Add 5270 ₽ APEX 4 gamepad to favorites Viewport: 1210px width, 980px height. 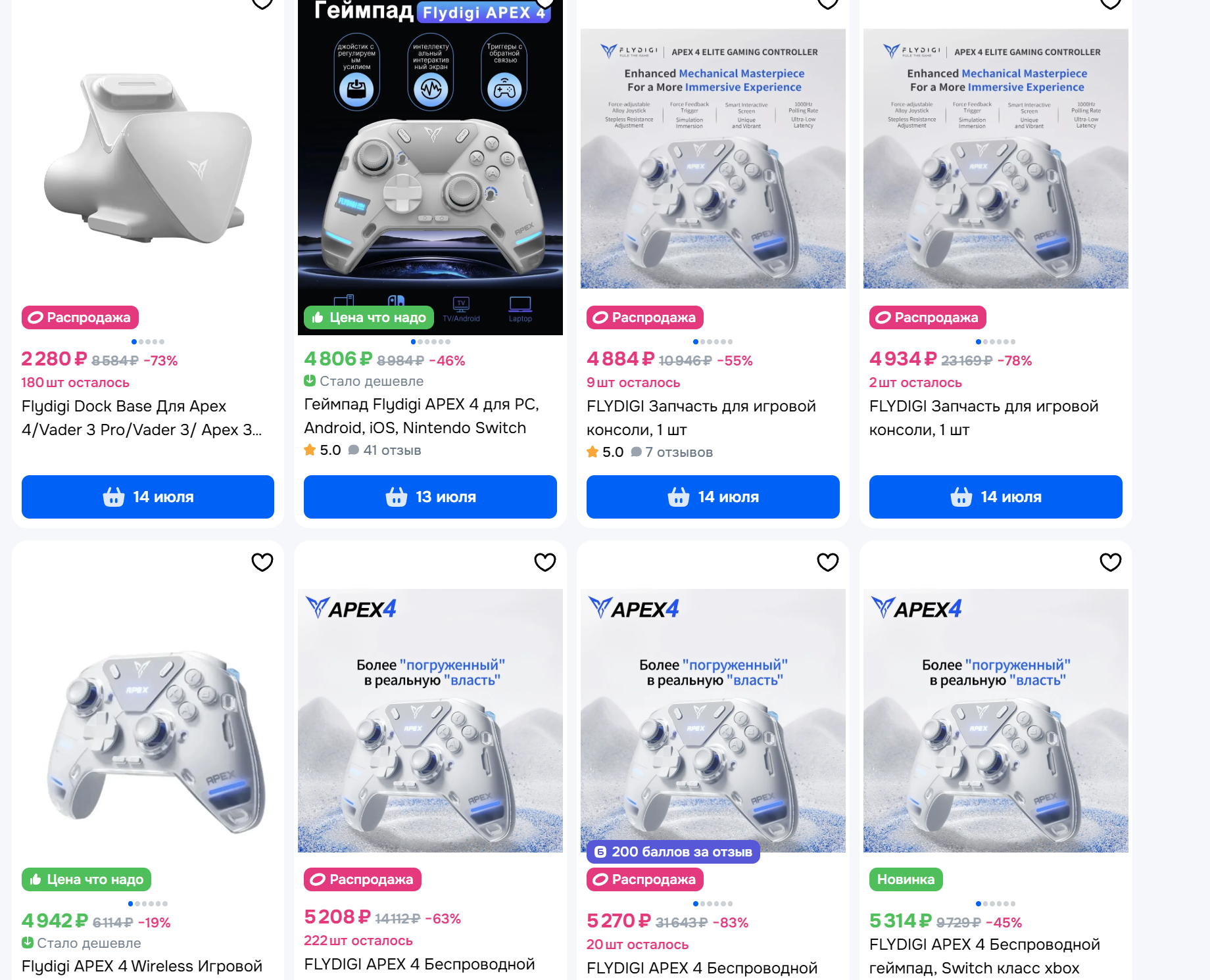pyautogui.click(x=827, y=562)
